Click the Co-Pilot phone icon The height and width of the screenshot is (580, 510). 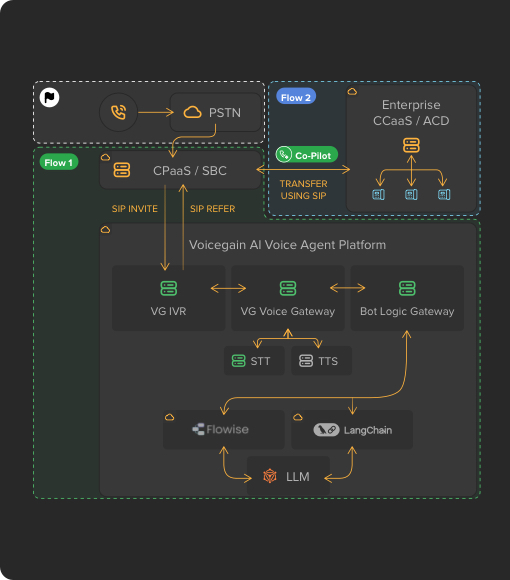[284, 154]
